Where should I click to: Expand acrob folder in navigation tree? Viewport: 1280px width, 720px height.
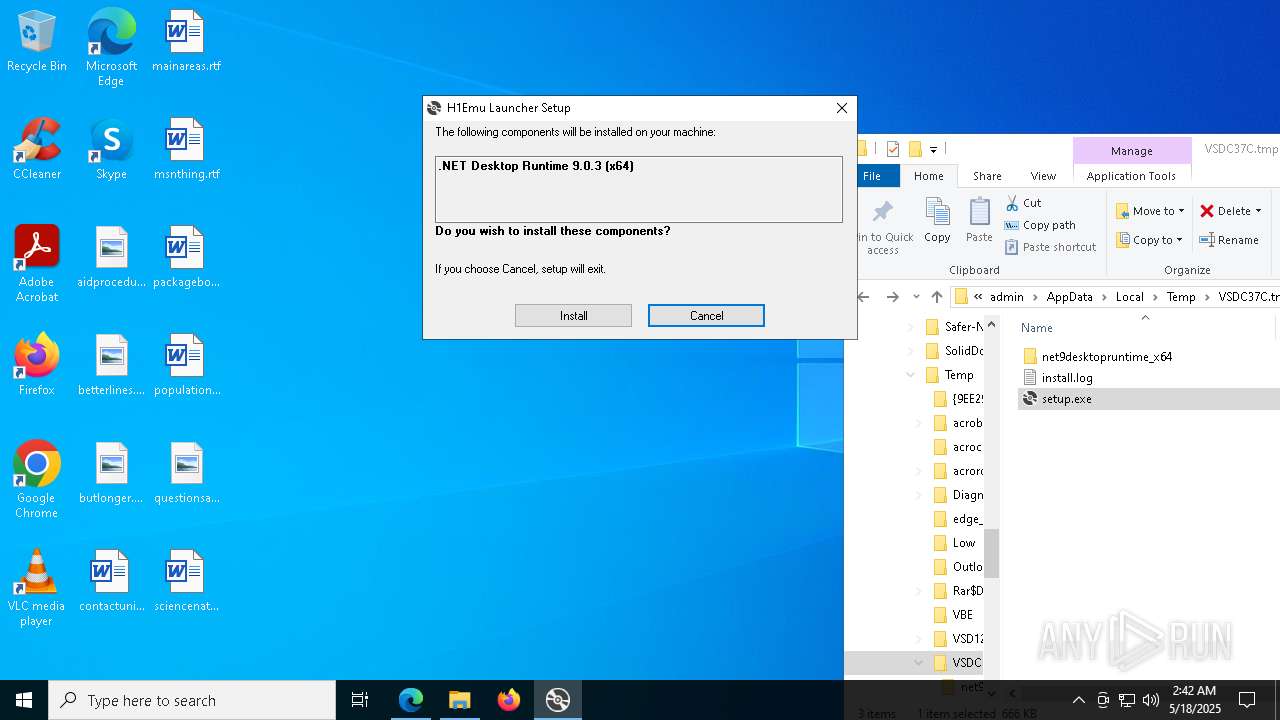tap(918, 423)
